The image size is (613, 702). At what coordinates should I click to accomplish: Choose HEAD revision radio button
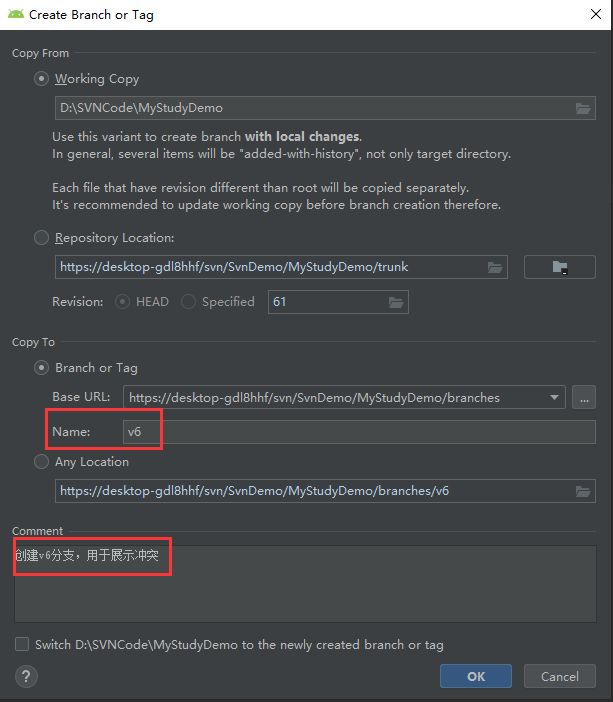pyautogui.click(x=122, y=302)
